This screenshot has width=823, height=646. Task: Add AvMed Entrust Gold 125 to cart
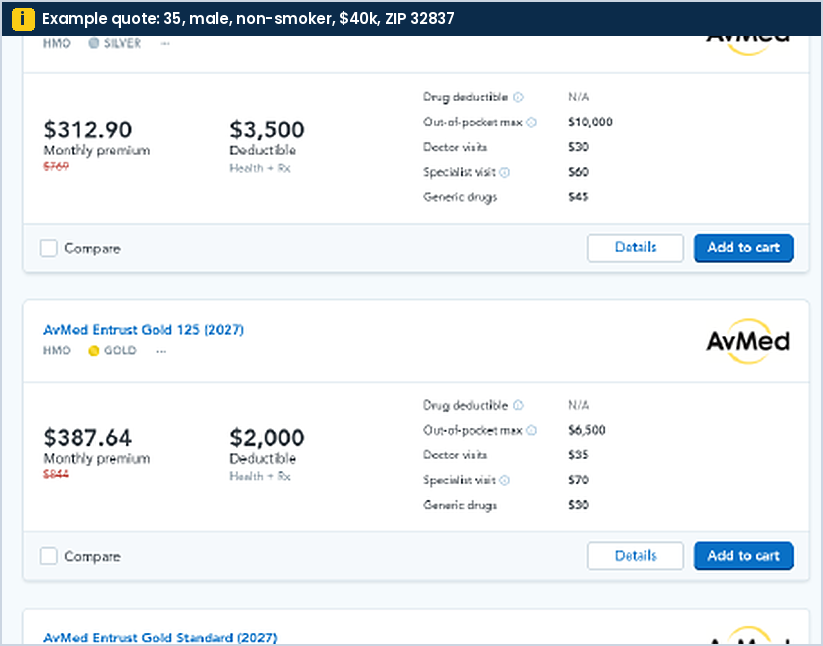coord(744,556)
